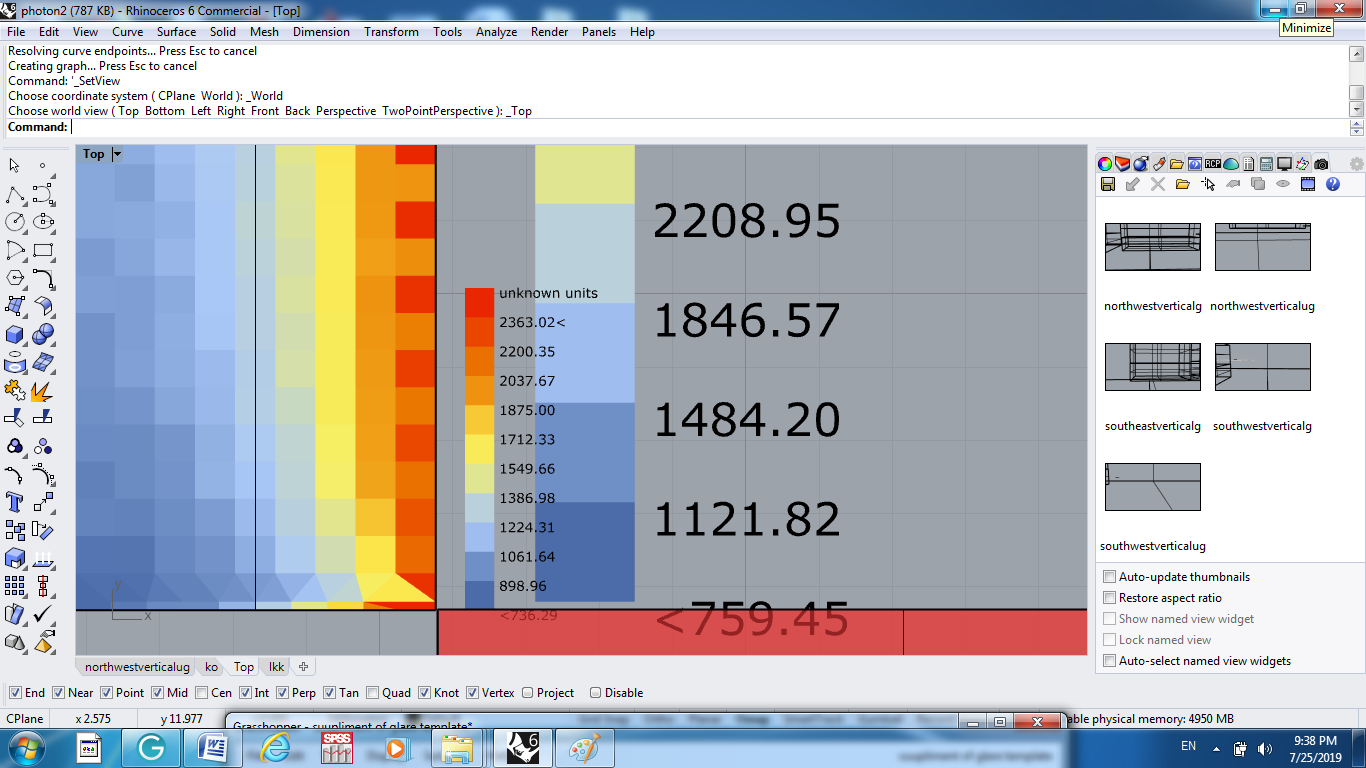Select the southeastverticalg named view thumbnail
The width and height of the screenshot is (1366, 768).
pyautogui.click(x=1153, y=367)
